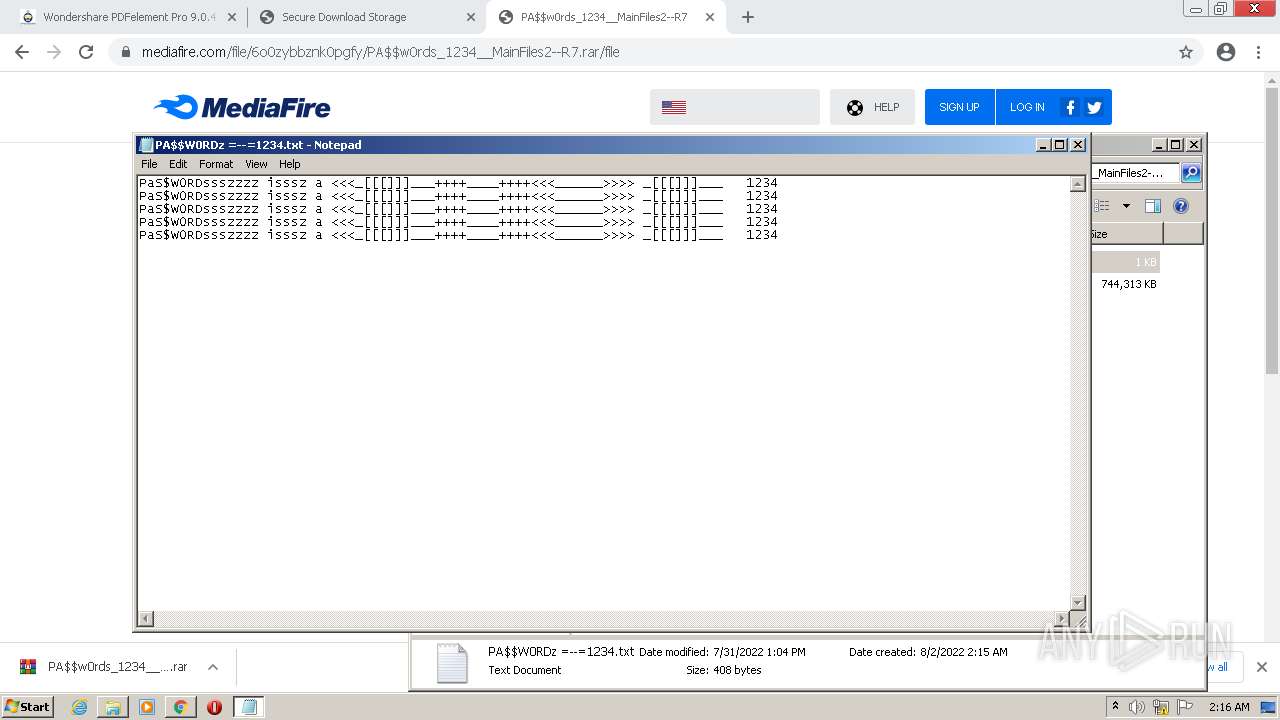Click the Explorer search box field

pyautogui.click(x=1135, y=173)
